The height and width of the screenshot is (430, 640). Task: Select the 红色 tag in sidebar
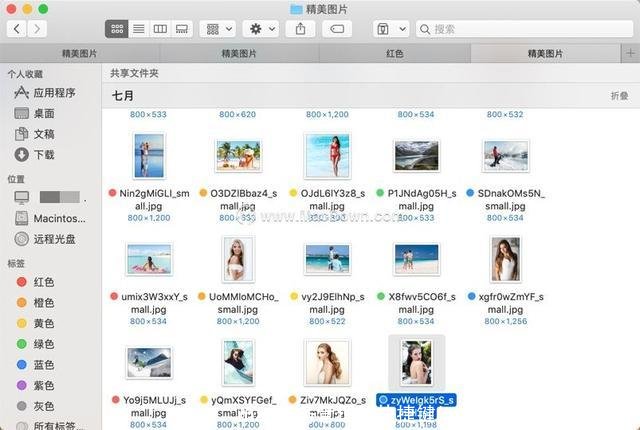point(43,282)
